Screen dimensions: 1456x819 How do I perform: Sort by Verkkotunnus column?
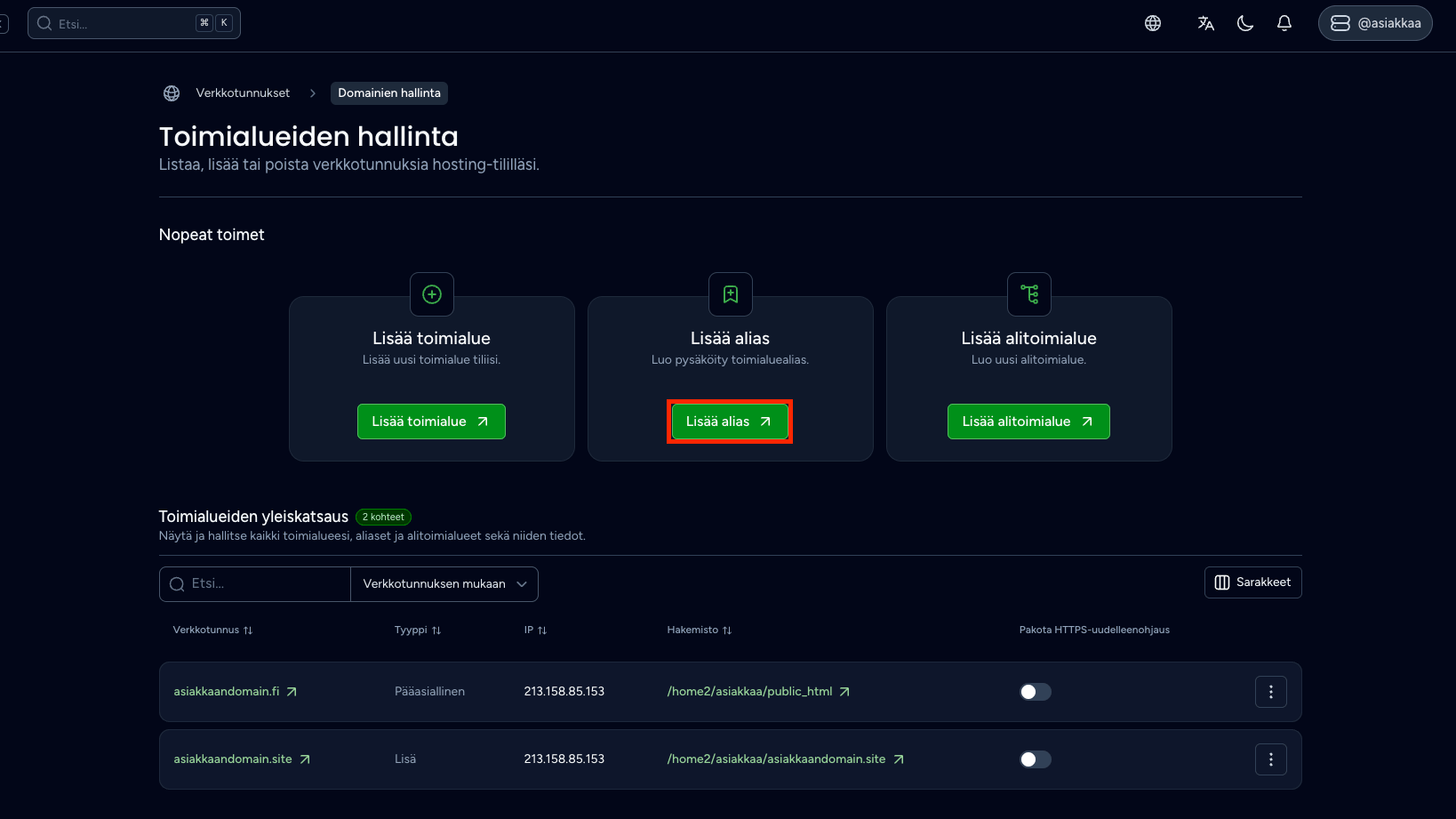coord(212,630)
